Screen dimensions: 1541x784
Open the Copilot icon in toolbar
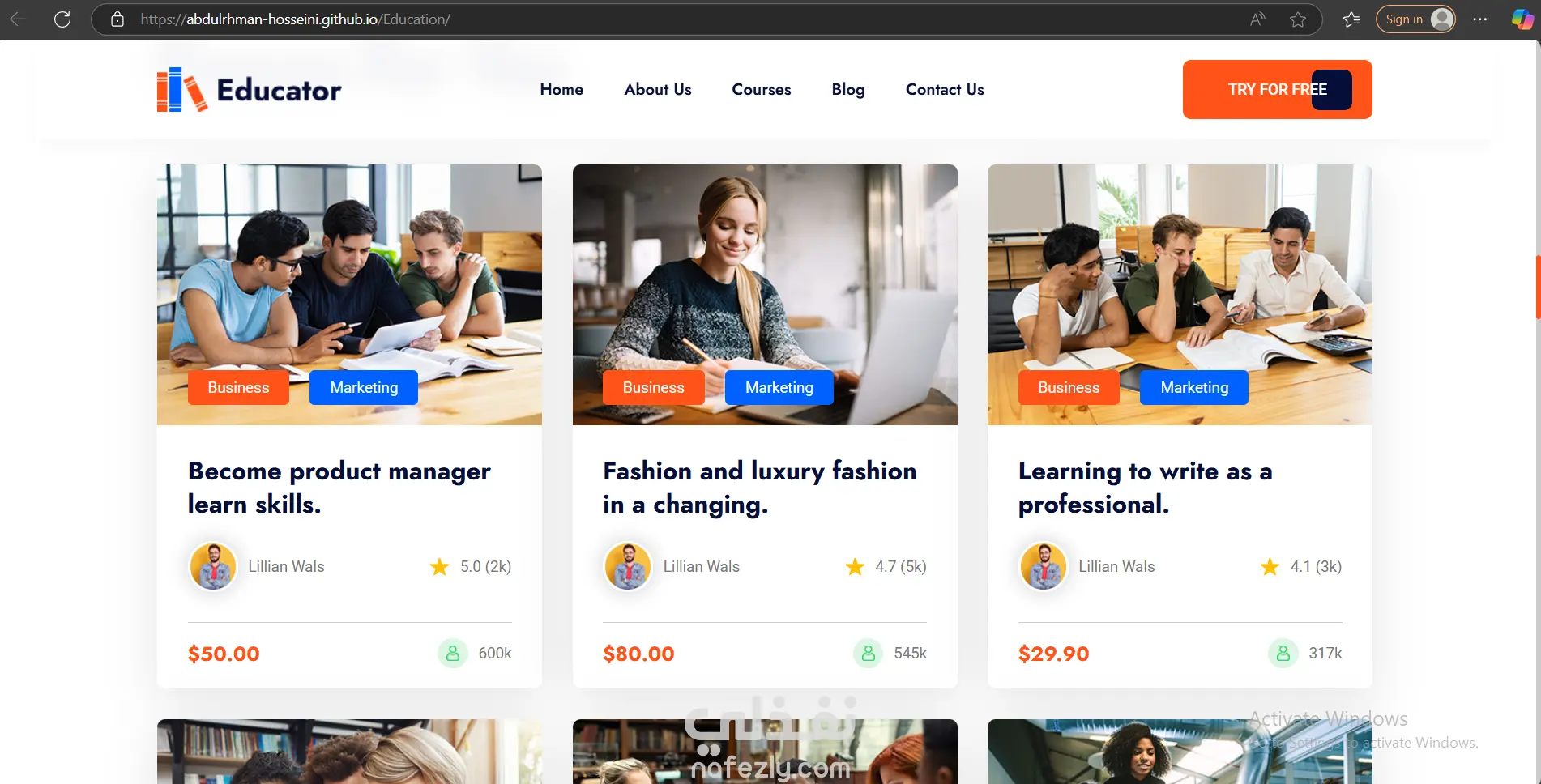point(1522,19)
